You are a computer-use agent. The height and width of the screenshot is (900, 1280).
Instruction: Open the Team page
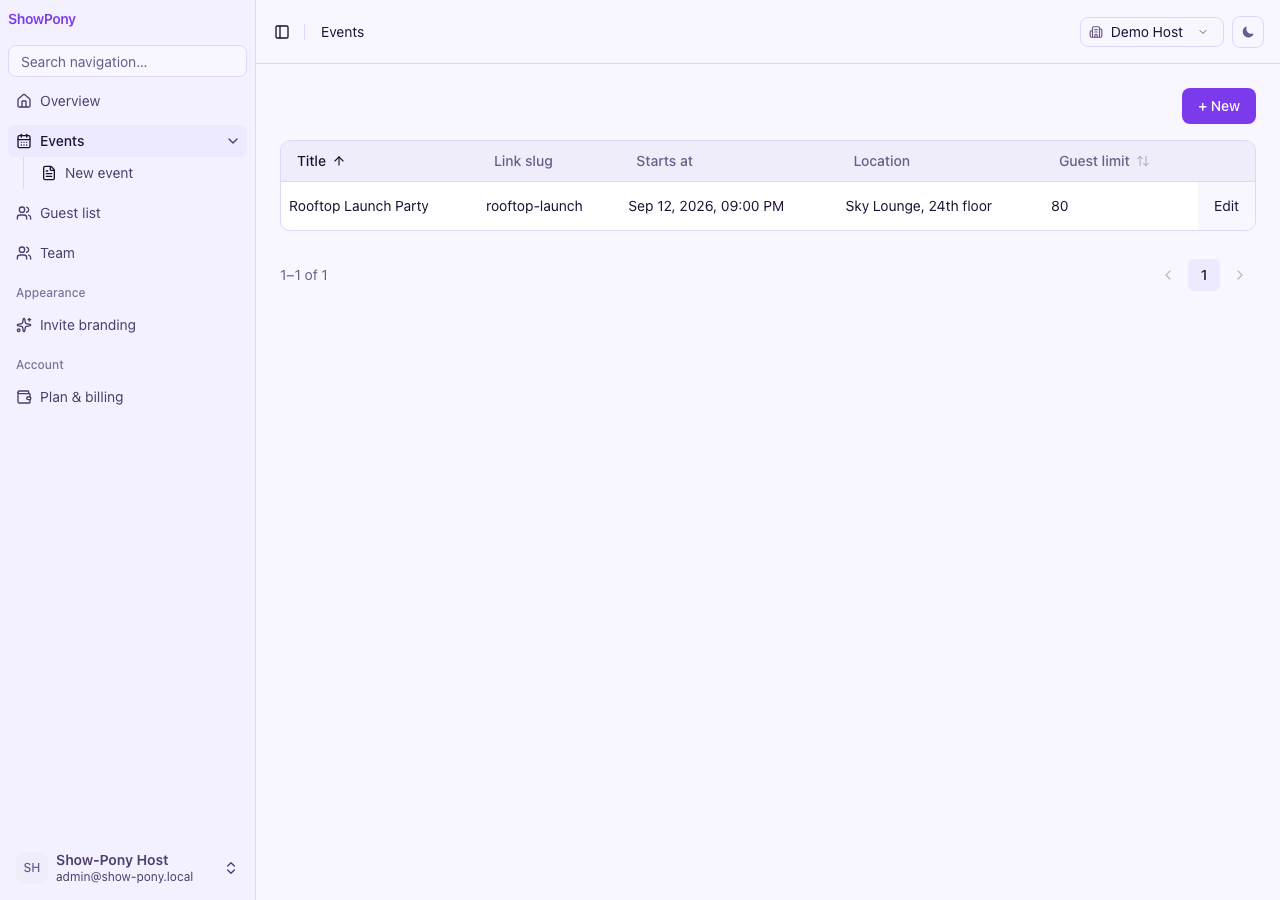[127, 253]
